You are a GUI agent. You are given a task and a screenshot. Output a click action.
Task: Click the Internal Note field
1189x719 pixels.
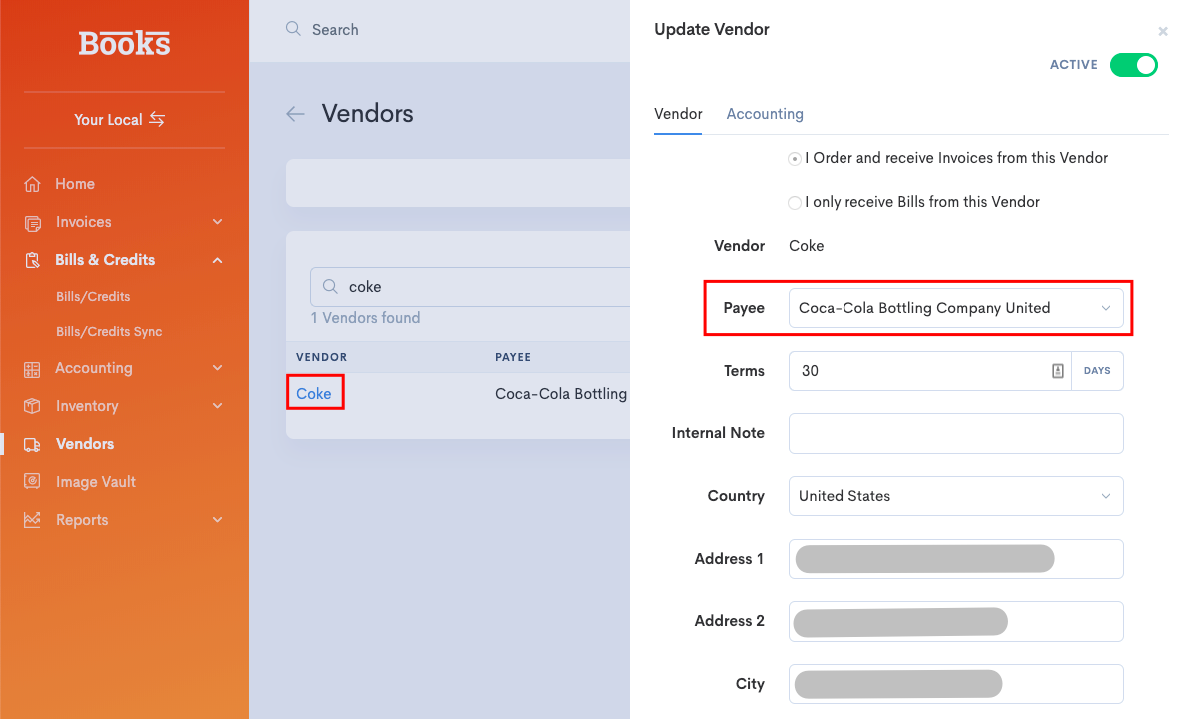[955, 434]
